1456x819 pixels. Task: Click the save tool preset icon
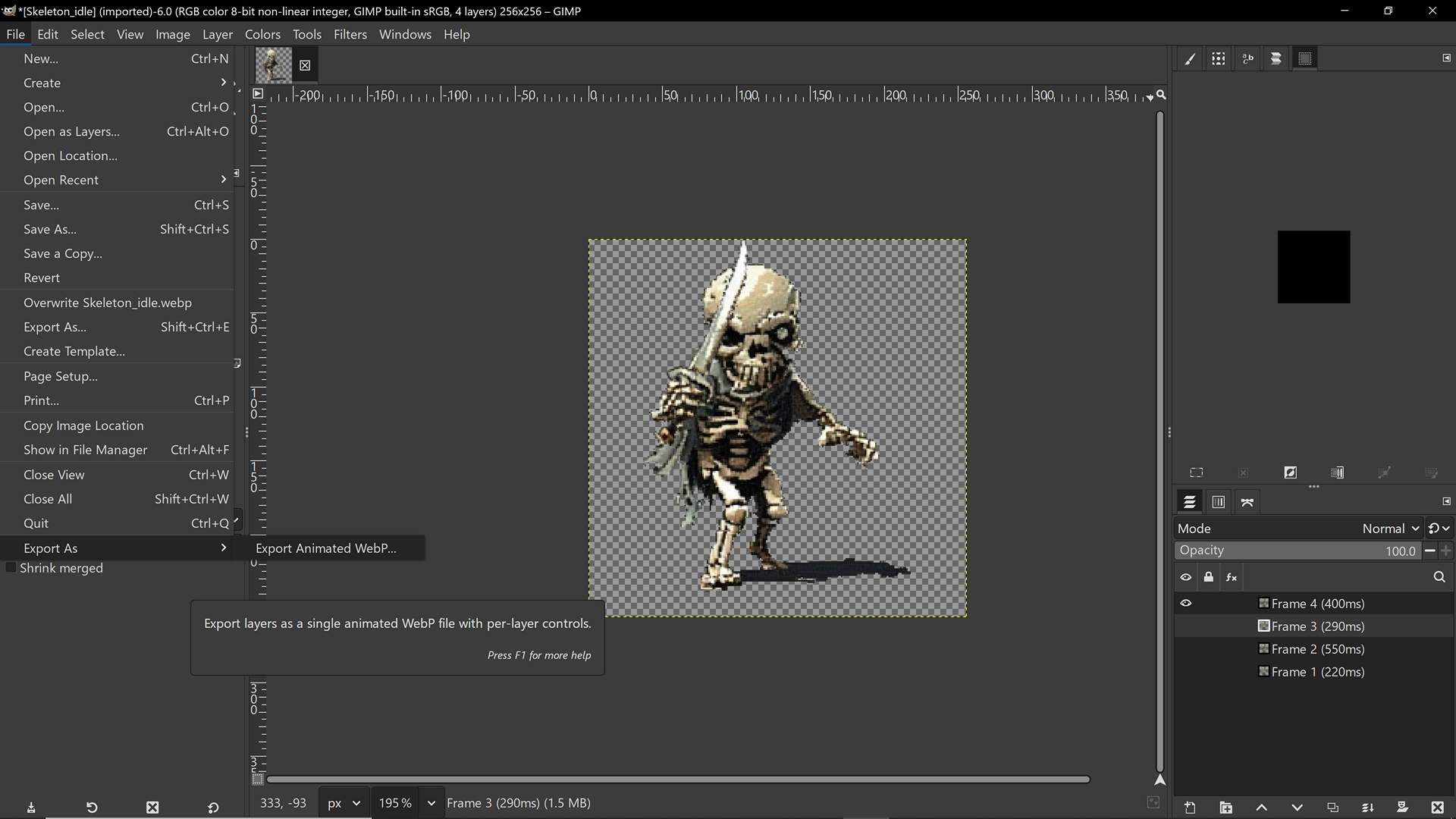[x=31, y=808]
